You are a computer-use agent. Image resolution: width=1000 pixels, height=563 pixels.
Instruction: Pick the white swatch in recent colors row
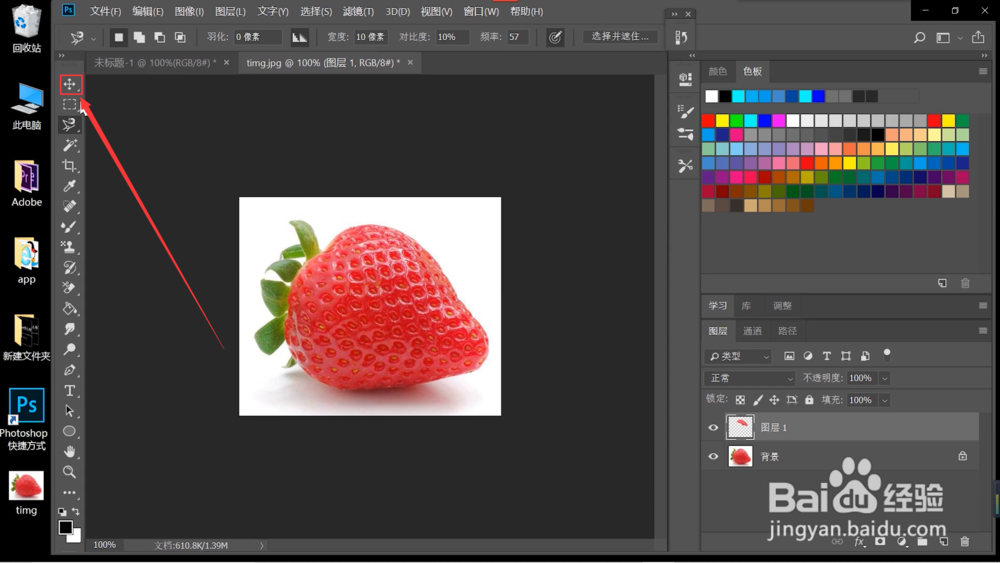712,96
